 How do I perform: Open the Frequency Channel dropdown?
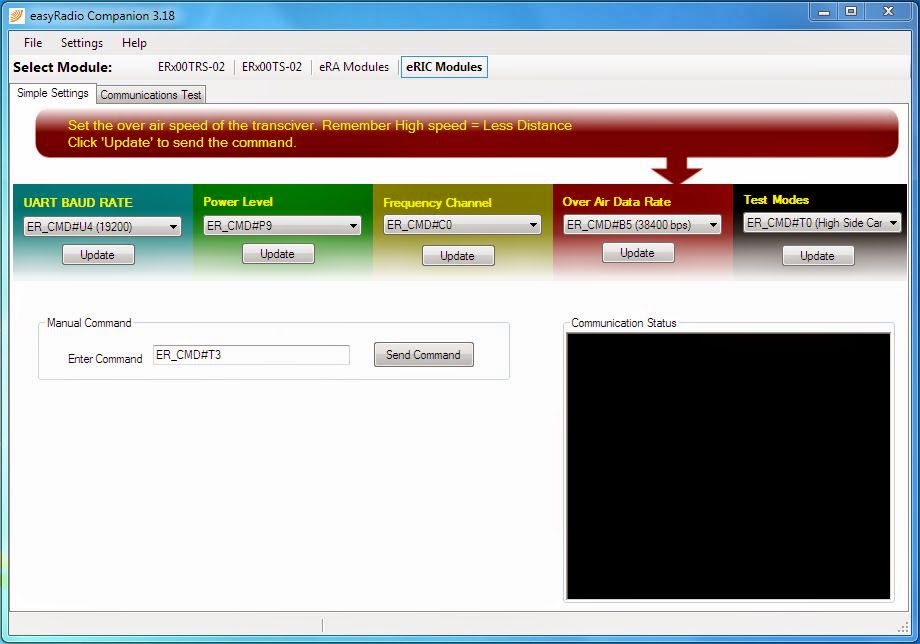tap(462, 225)
